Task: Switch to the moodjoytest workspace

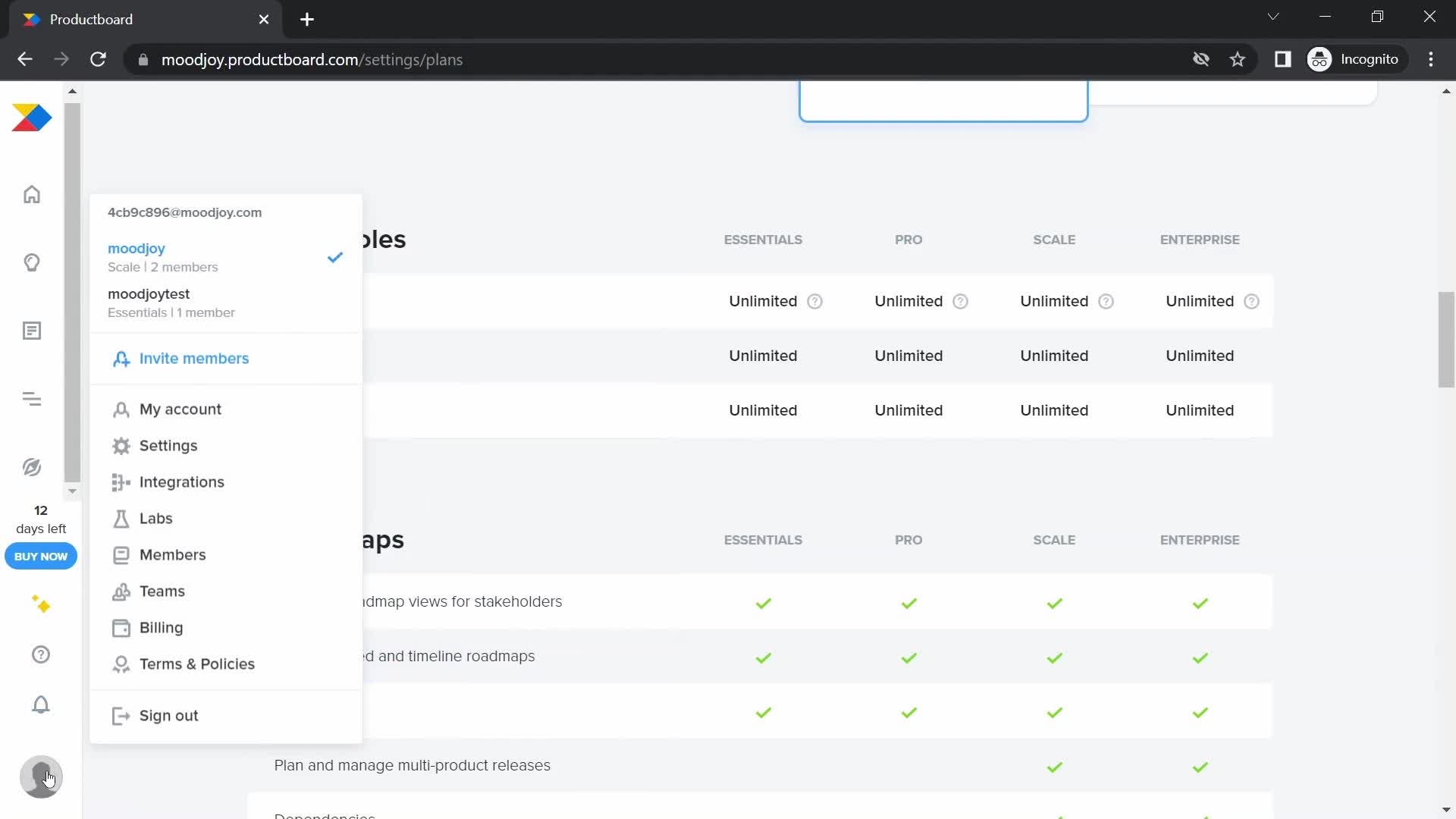Action: [225, 303]
